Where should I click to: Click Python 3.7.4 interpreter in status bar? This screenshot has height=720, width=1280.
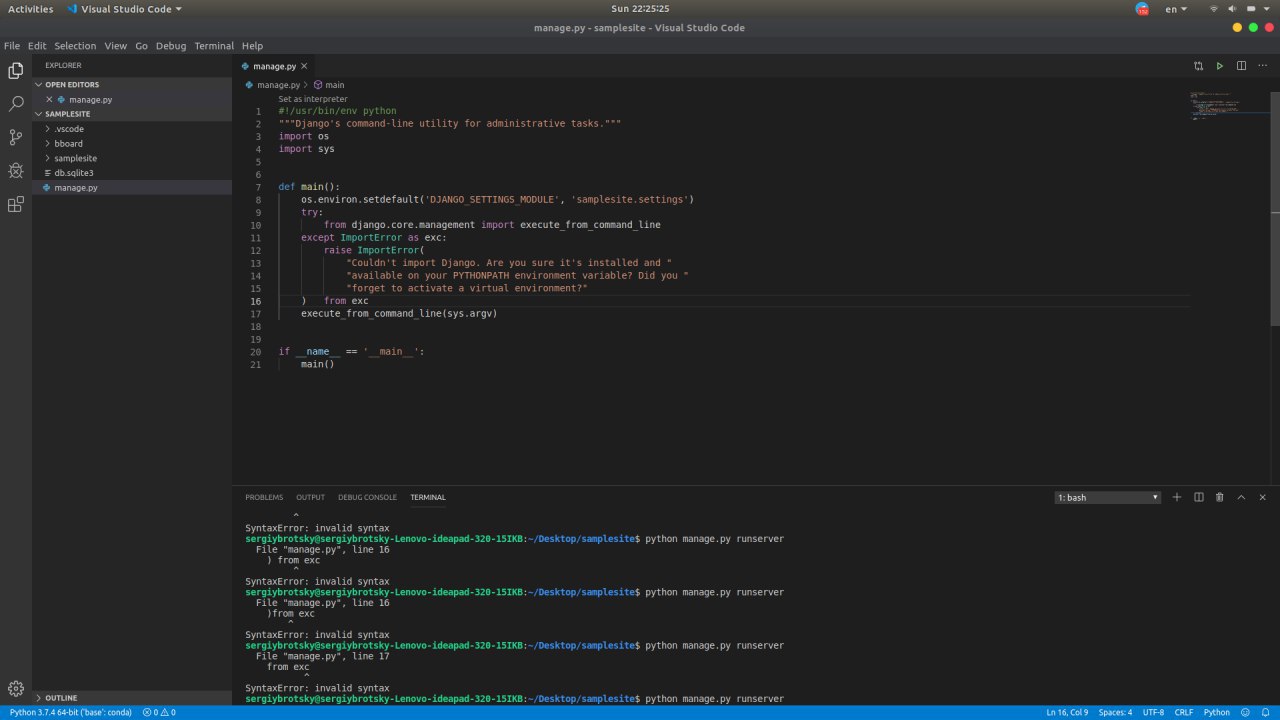[71, 712]
